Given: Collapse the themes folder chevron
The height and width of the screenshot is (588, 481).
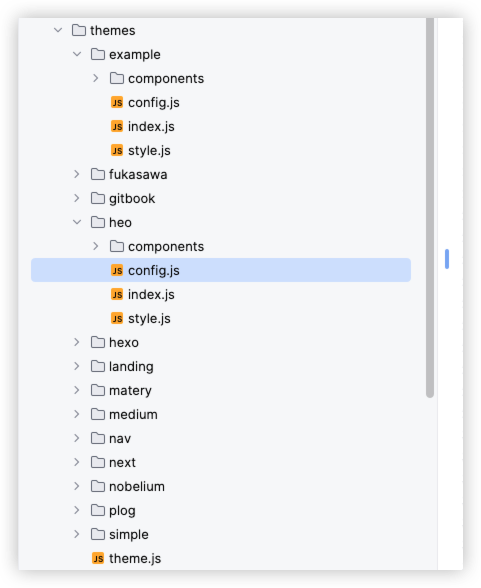Looking at the screenshot, I should [58, 30].
